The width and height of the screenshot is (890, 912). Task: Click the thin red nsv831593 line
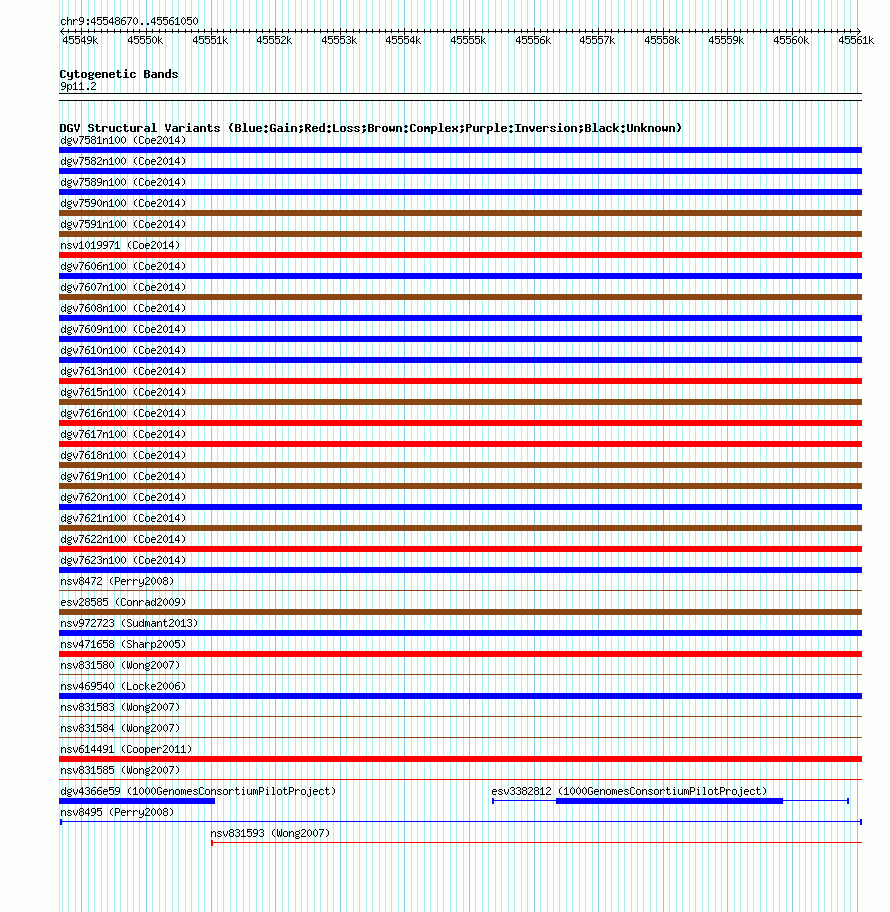pyautogui.click(x=536, y=843)
